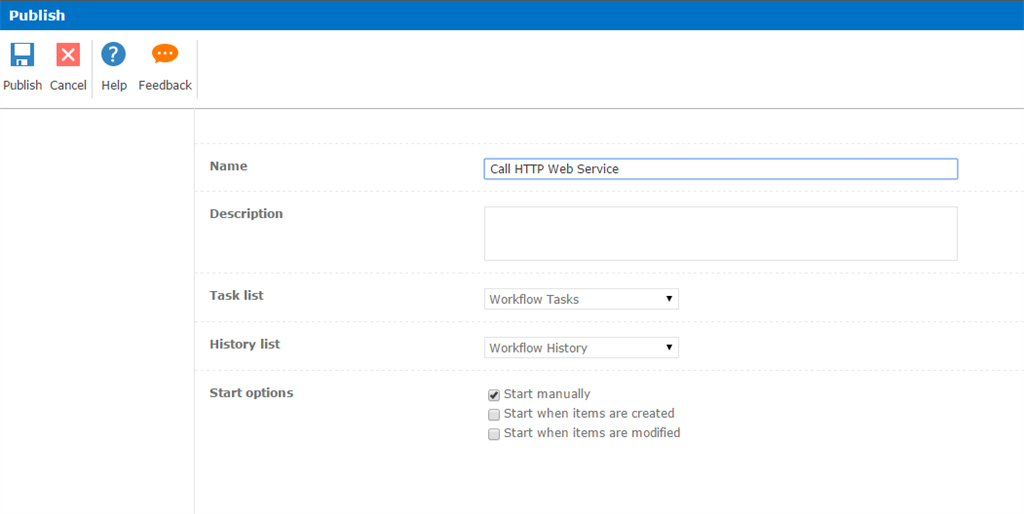Click the arrow of the Task list combo box
This screenshot has width=1024, height=514.
[x=669, y=299]
